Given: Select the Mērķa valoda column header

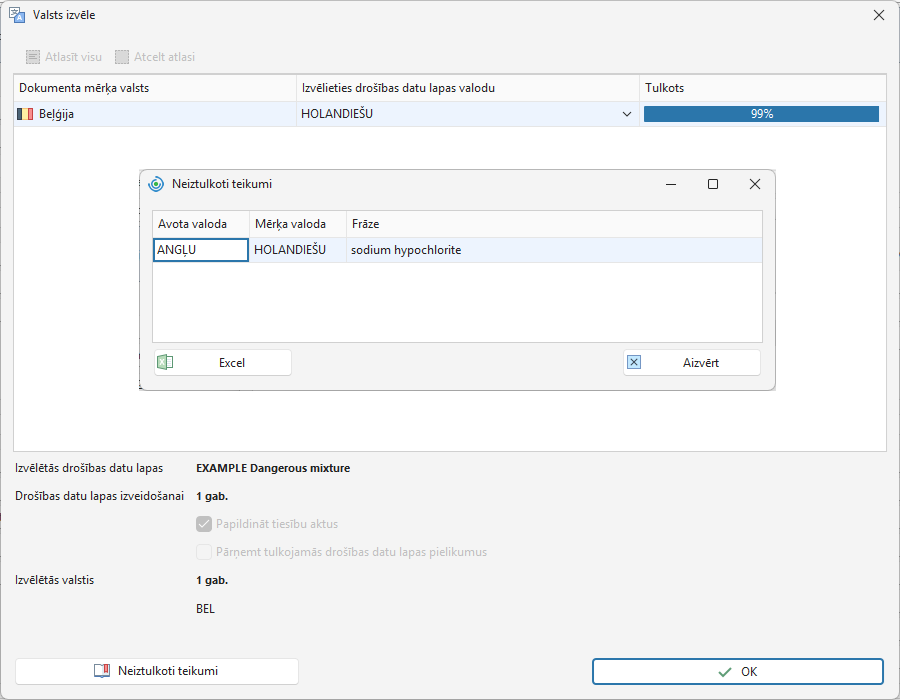Looking at the screenshot, I should tap(298, 224).
